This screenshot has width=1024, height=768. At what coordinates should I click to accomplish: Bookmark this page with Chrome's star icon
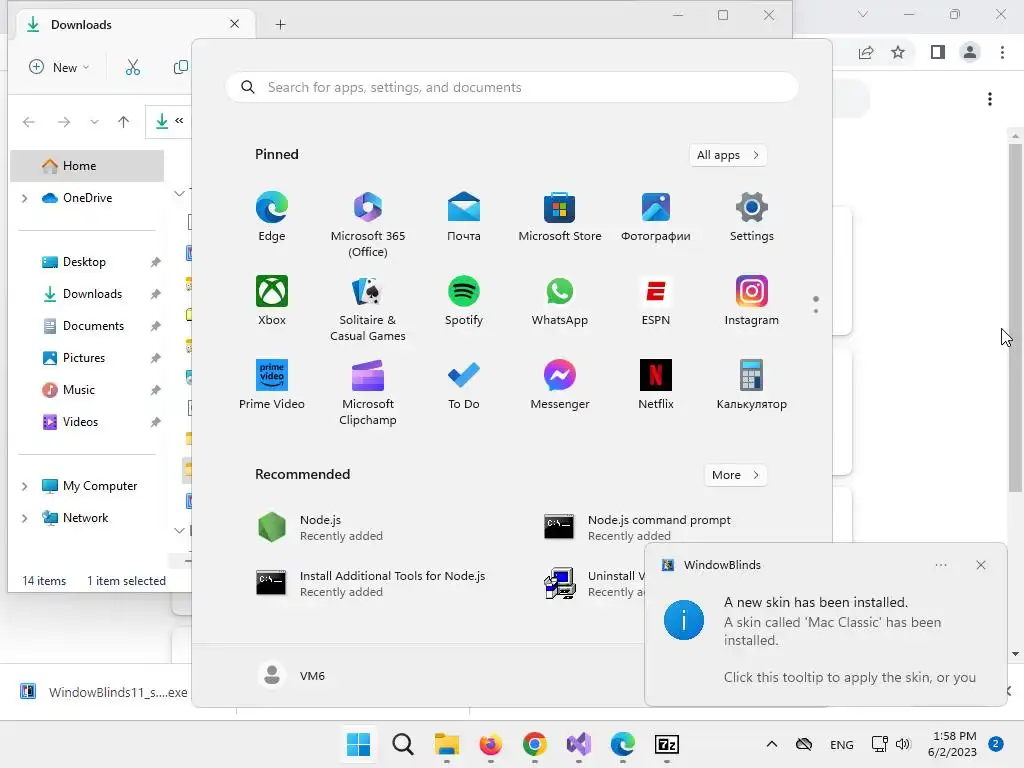(x=898, y=52)
